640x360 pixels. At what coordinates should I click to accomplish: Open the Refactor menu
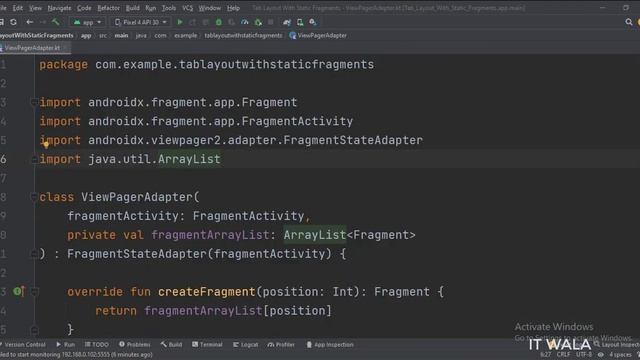coord(109,8)
